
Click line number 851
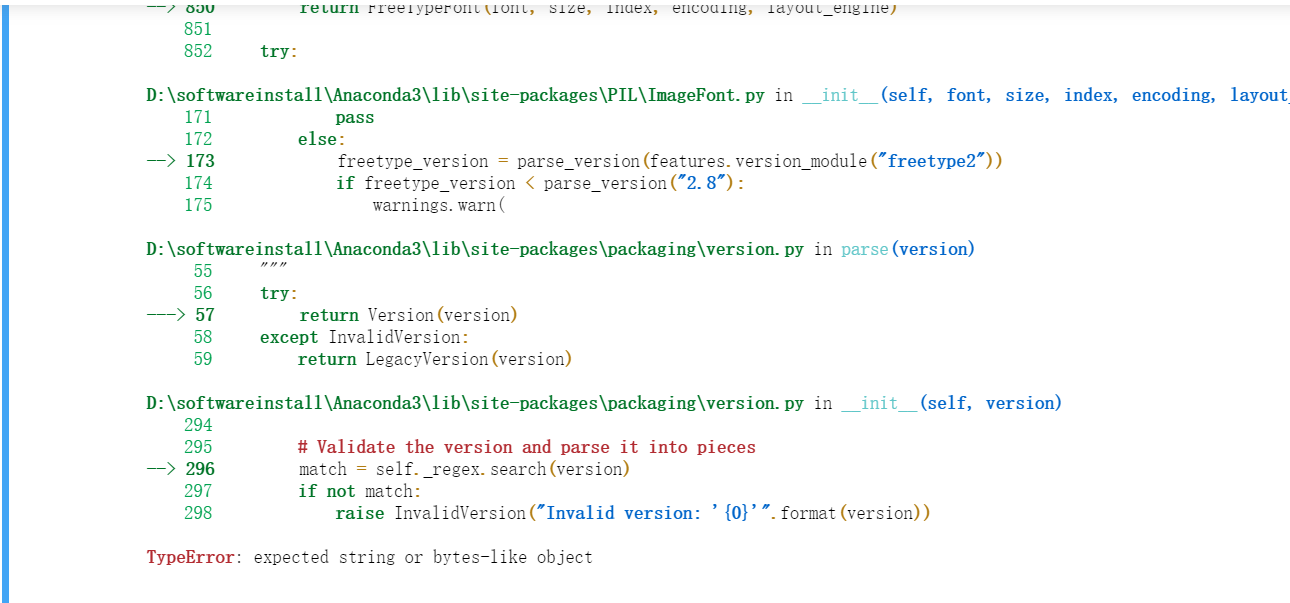pyautogui.click(x=198, y=29)
